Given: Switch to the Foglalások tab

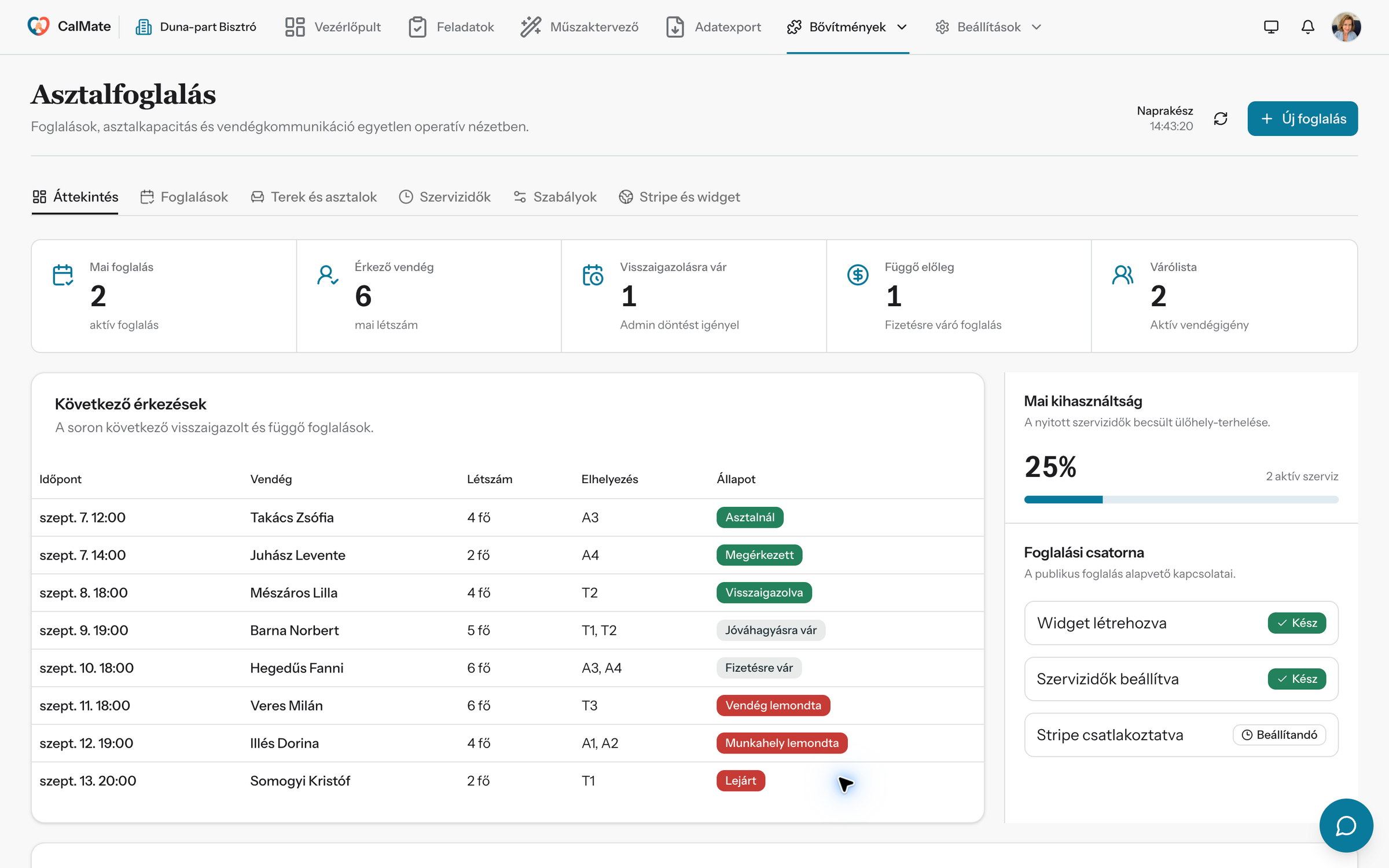Looking at the screenshot, I should [184, 197].
